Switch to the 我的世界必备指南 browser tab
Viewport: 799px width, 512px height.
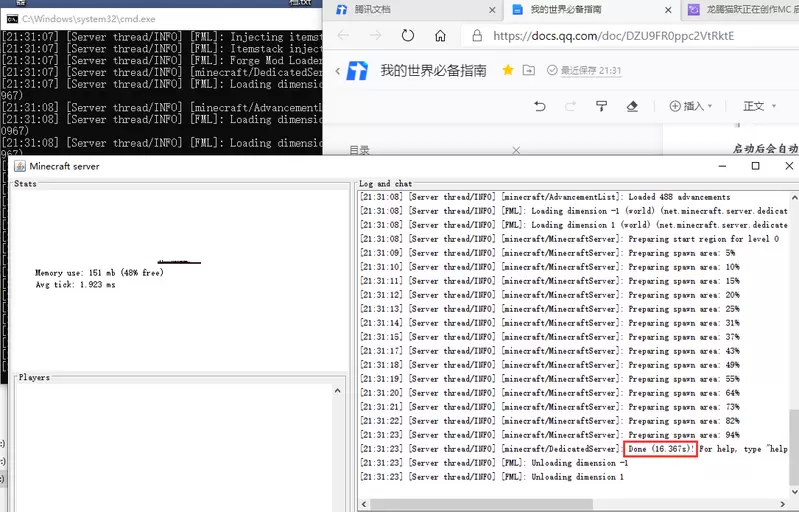592,9
